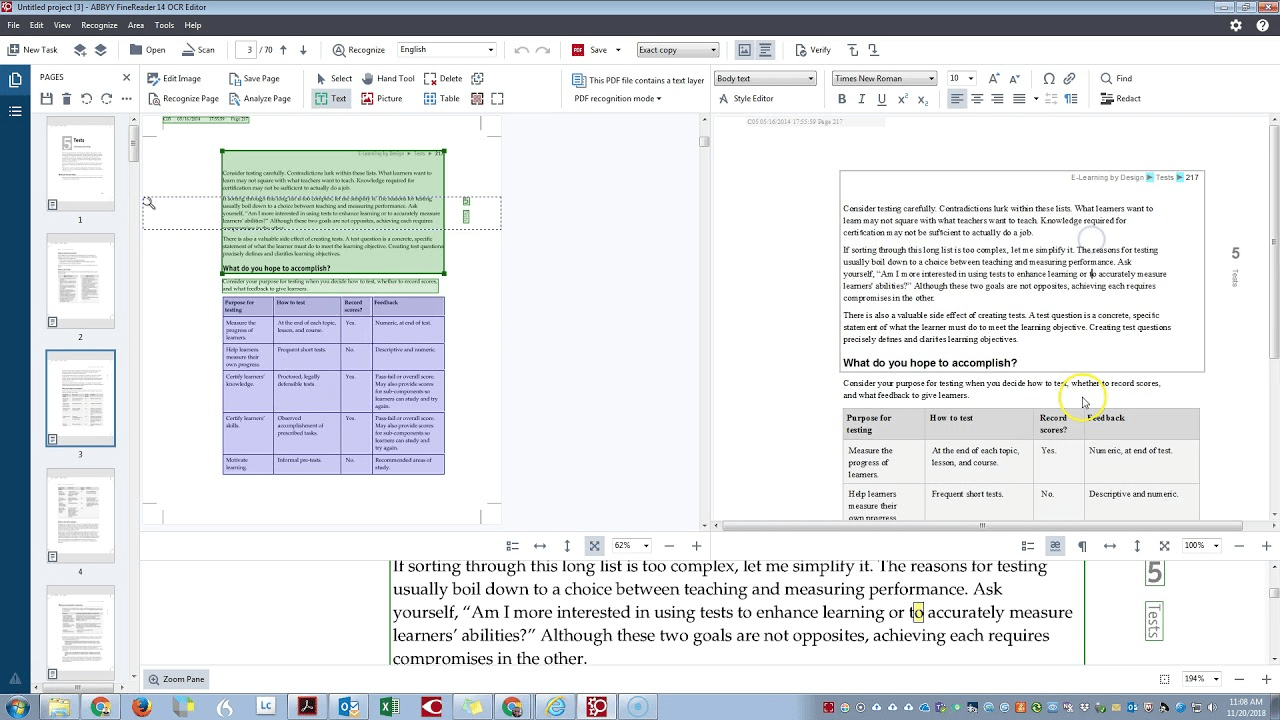Image resolution: width=1280 pixels, height=720 pixels.
Task: Select page 2 thumbnail
Action: coord(81,280)
